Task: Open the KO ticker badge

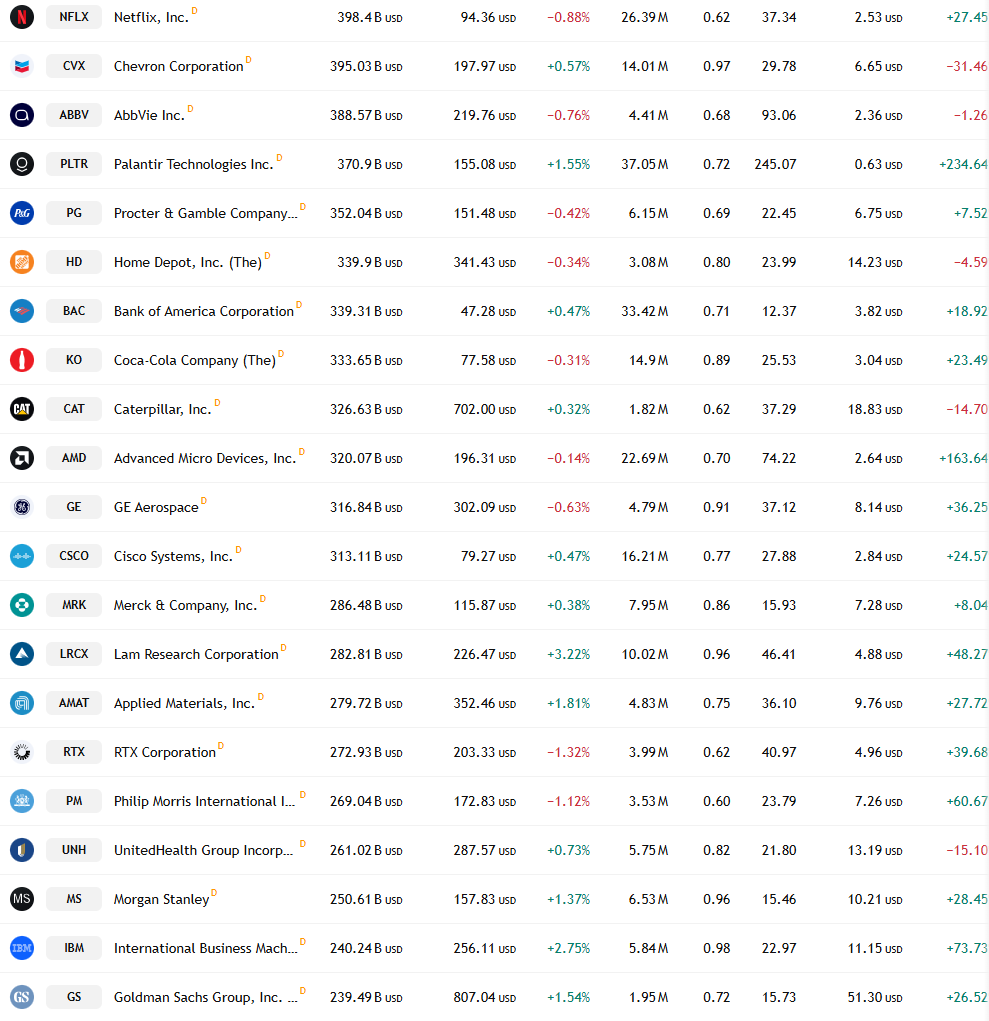Action: click(74, 360)
